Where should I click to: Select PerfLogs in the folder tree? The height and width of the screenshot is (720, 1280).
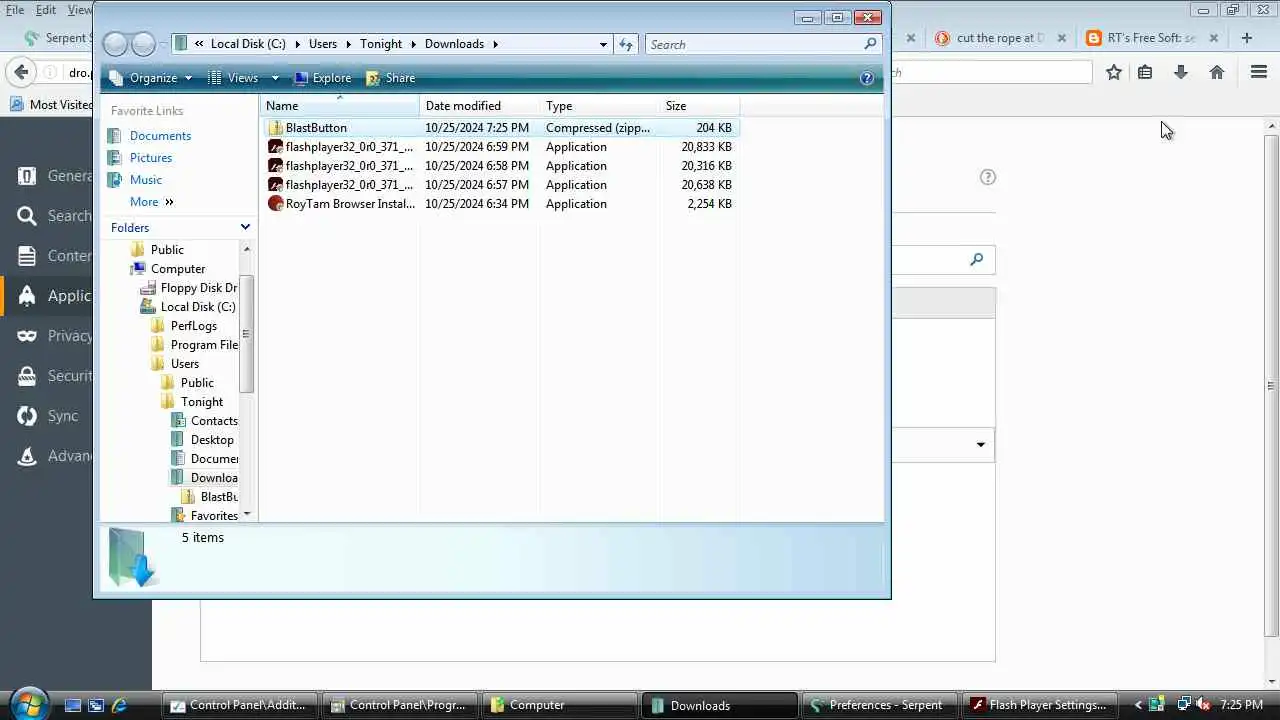(193, 326)
